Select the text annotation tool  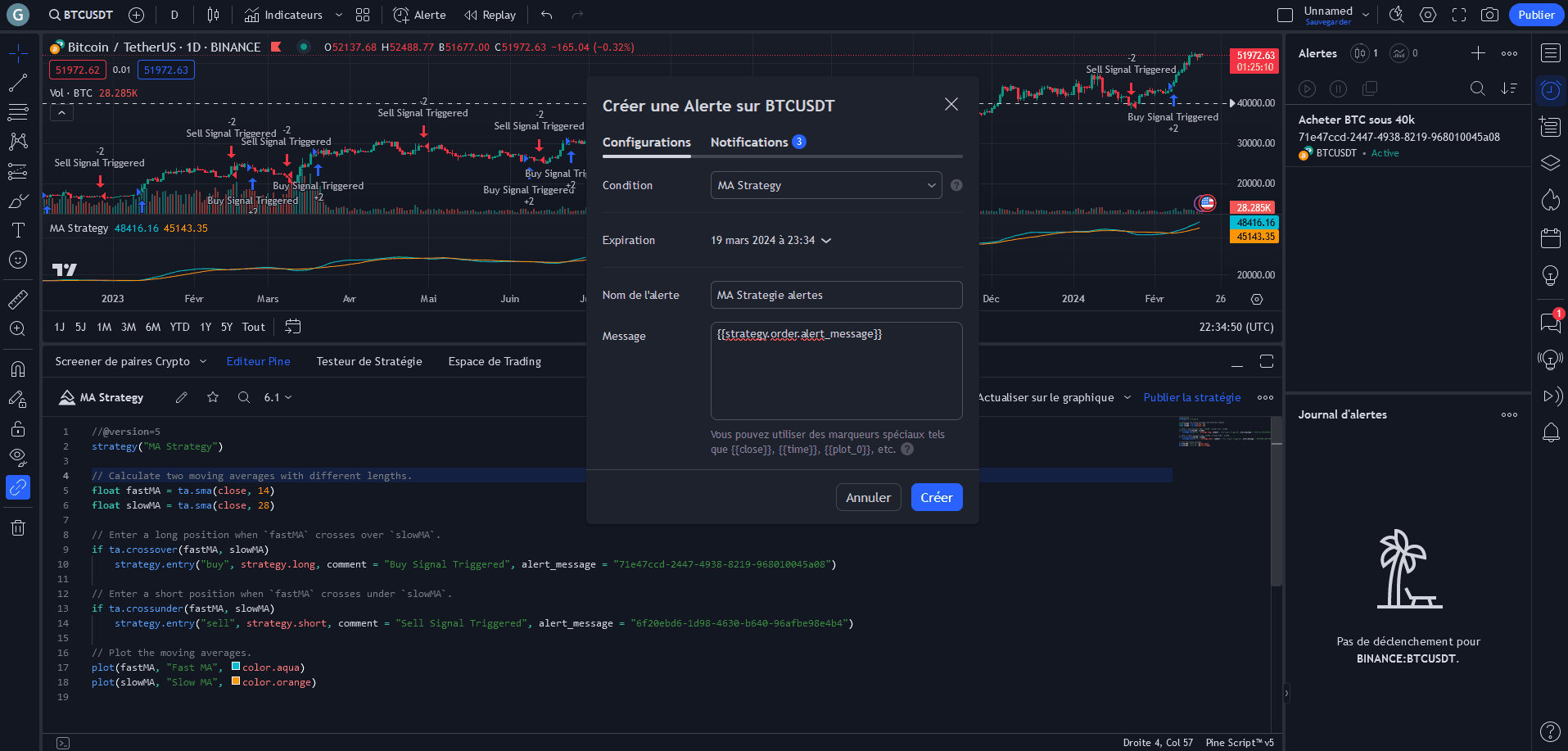[x=18, y=230]
